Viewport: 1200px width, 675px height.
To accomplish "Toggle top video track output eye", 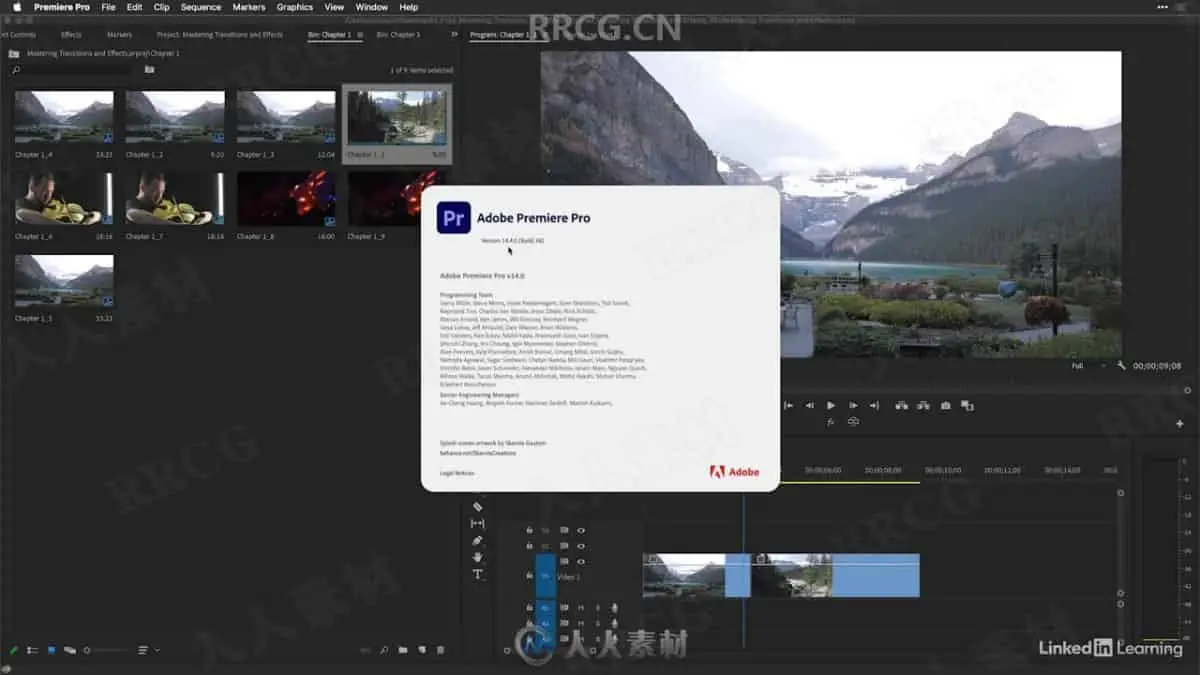I will [x=581, y=530].
